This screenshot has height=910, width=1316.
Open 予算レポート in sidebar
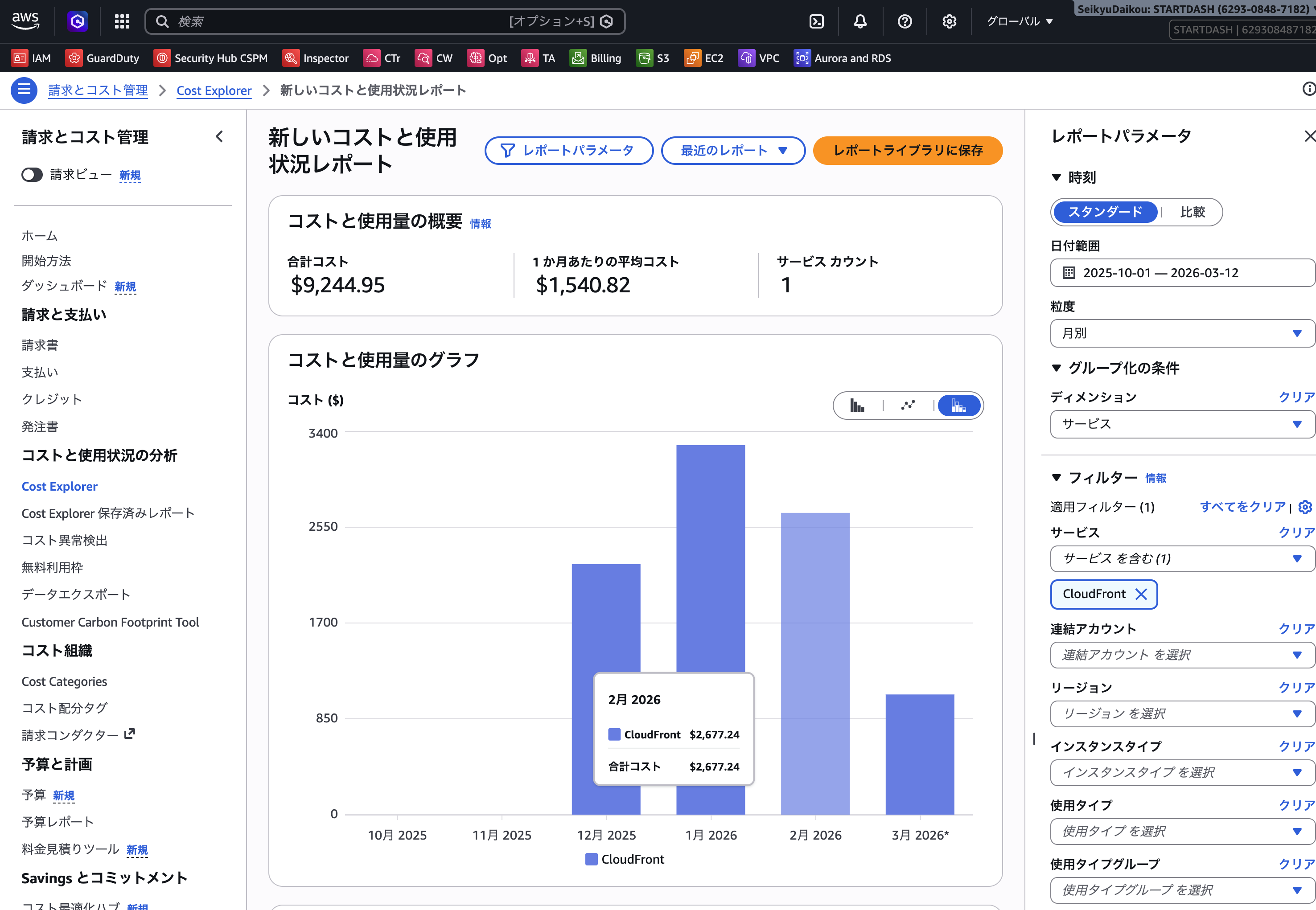58,822
